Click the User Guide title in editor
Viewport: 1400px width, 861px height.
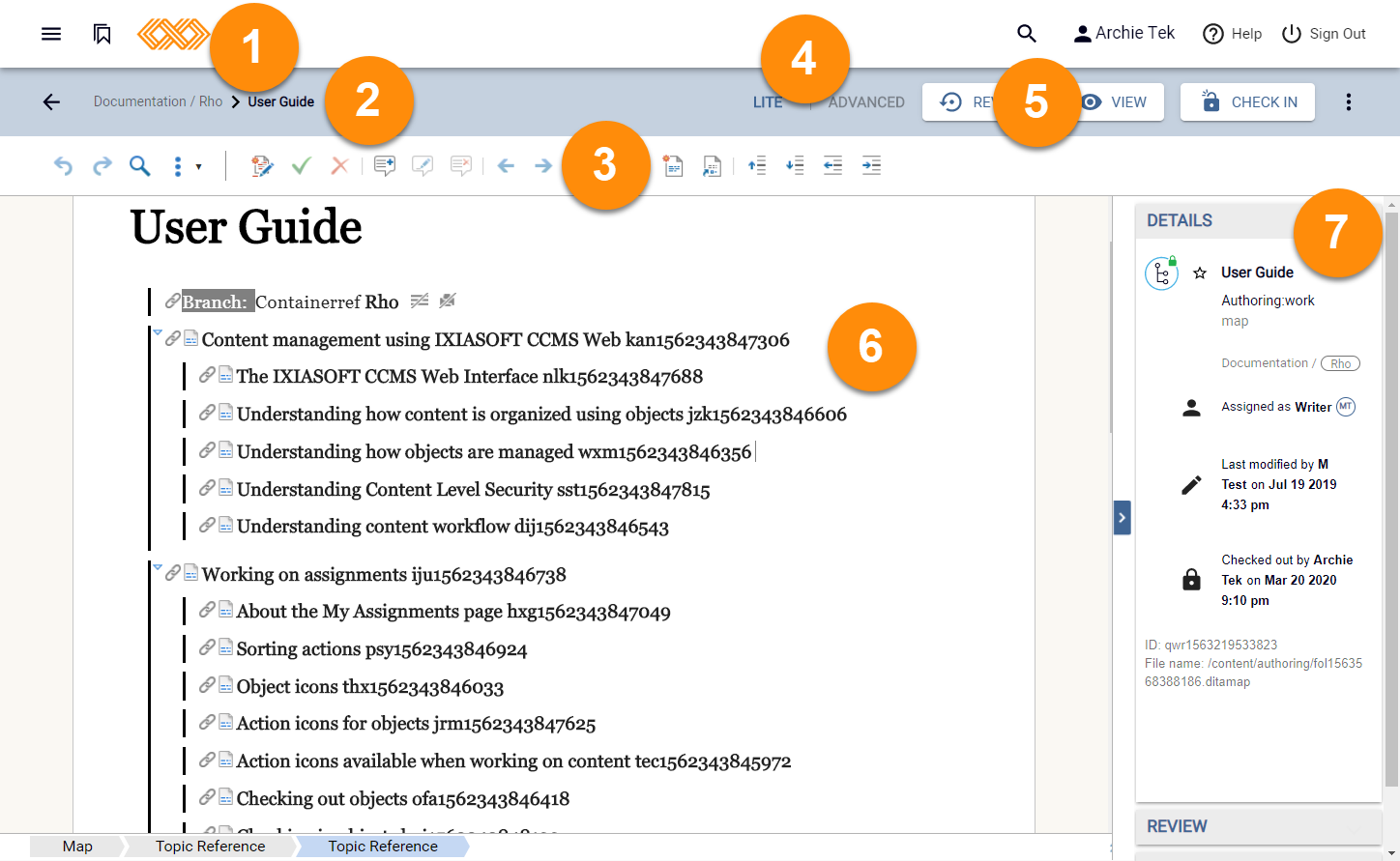click(246, 228)
